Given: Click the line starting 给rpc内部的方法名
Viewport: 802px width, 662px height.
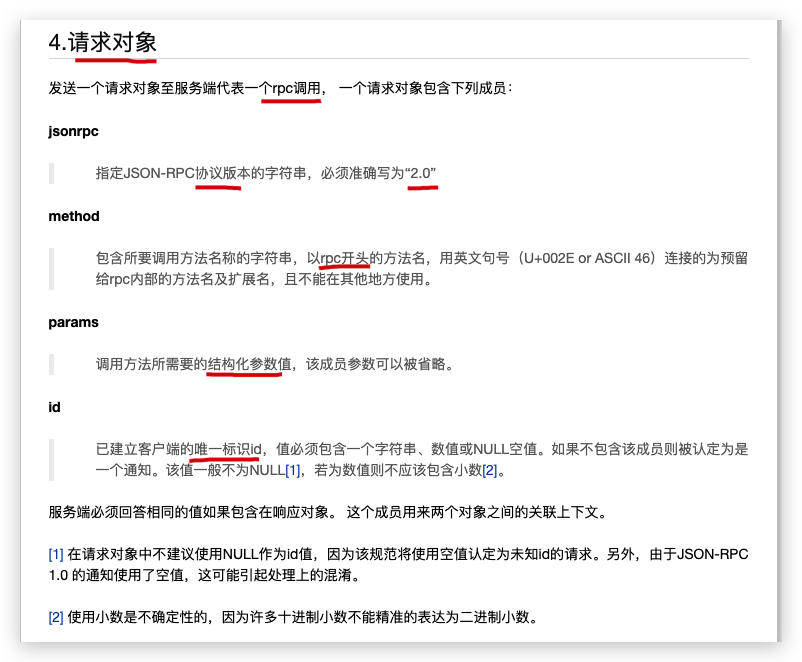Looking at the screenshot, I should tap(264, 279).
